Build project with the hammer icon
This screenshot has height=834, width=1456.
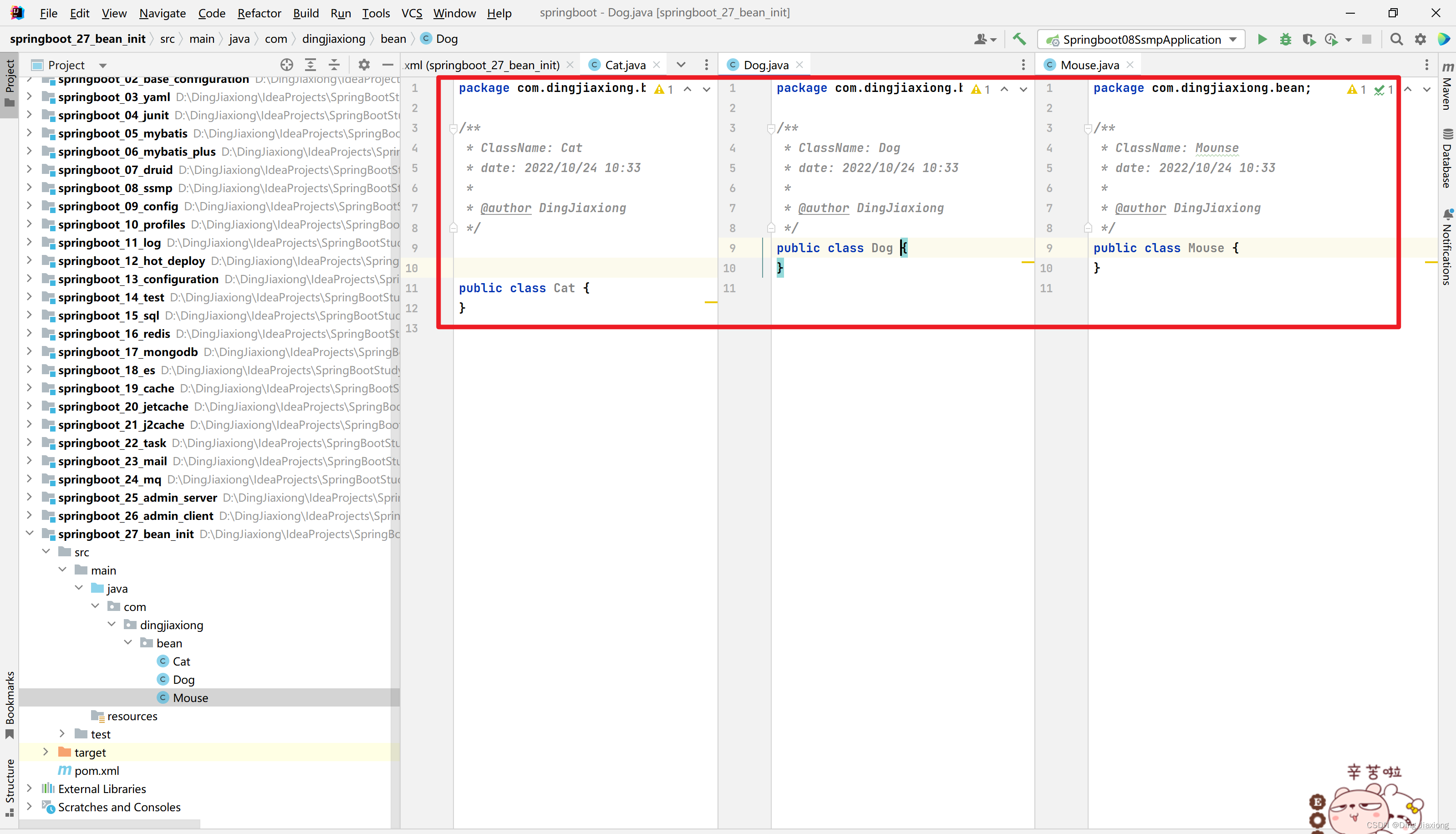pyautogui.click(x=1019, y=39)
